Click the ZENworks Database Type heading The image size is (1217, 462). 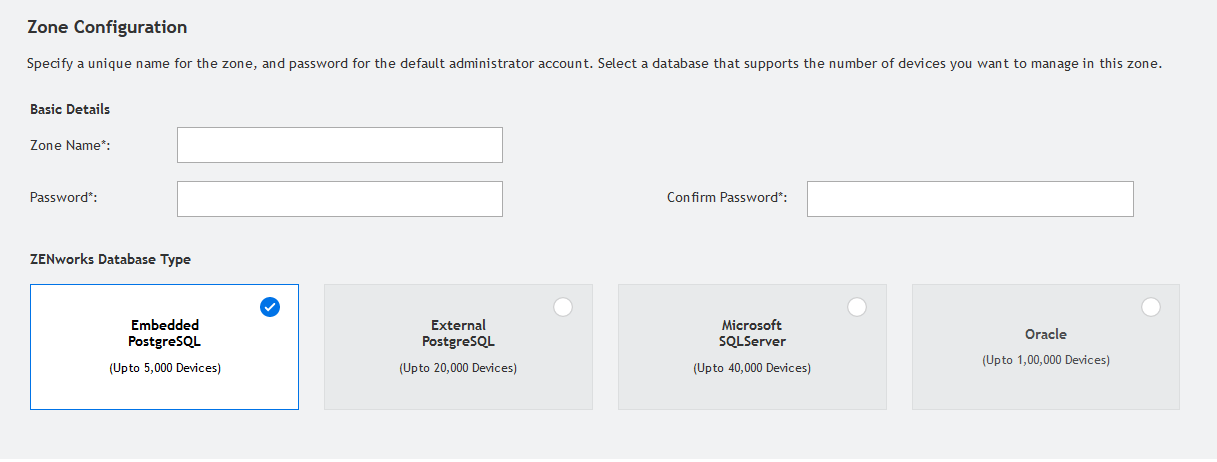(110, 260)
